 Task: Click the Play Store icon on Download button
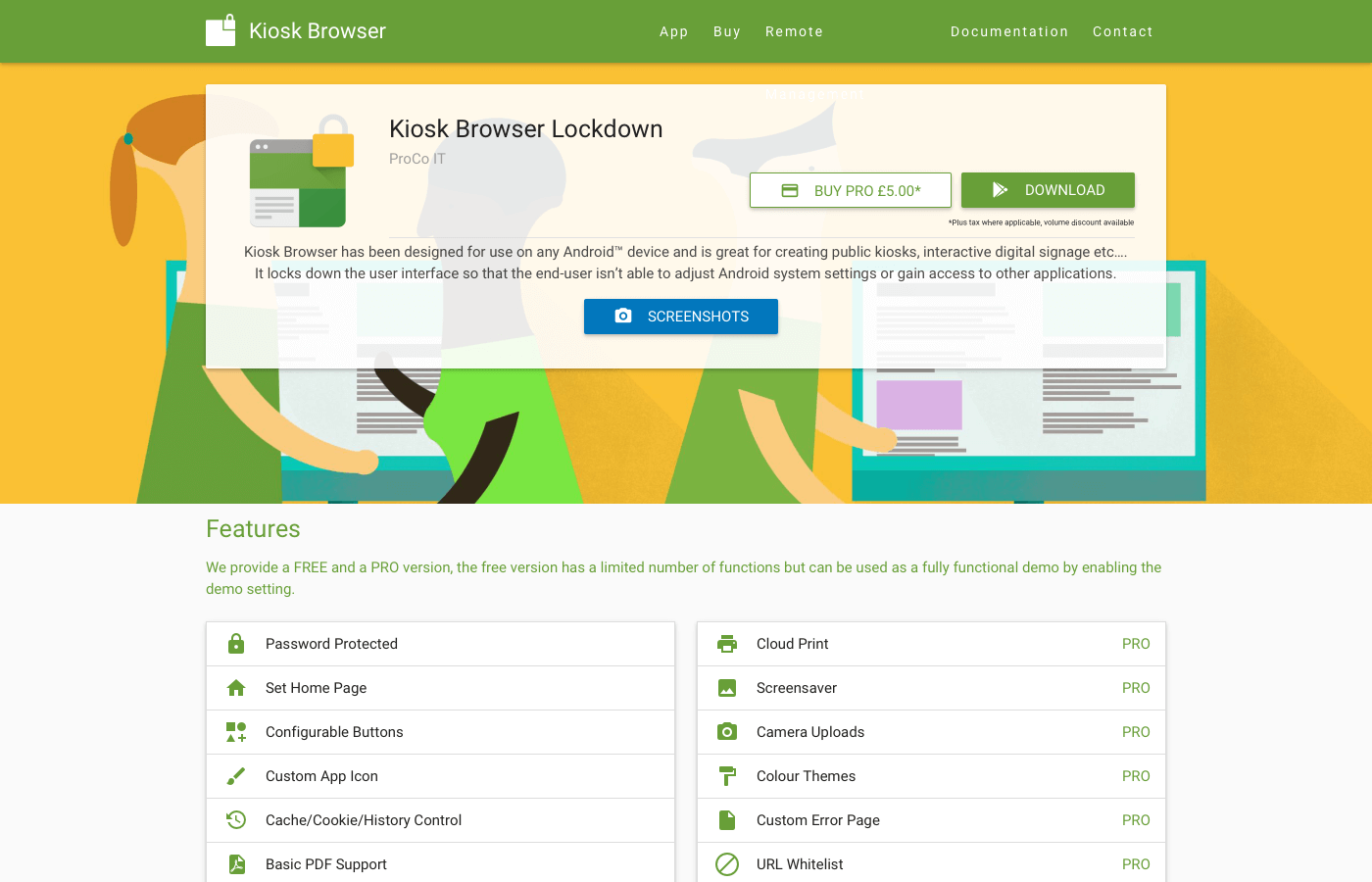(x=1000, y=190)
